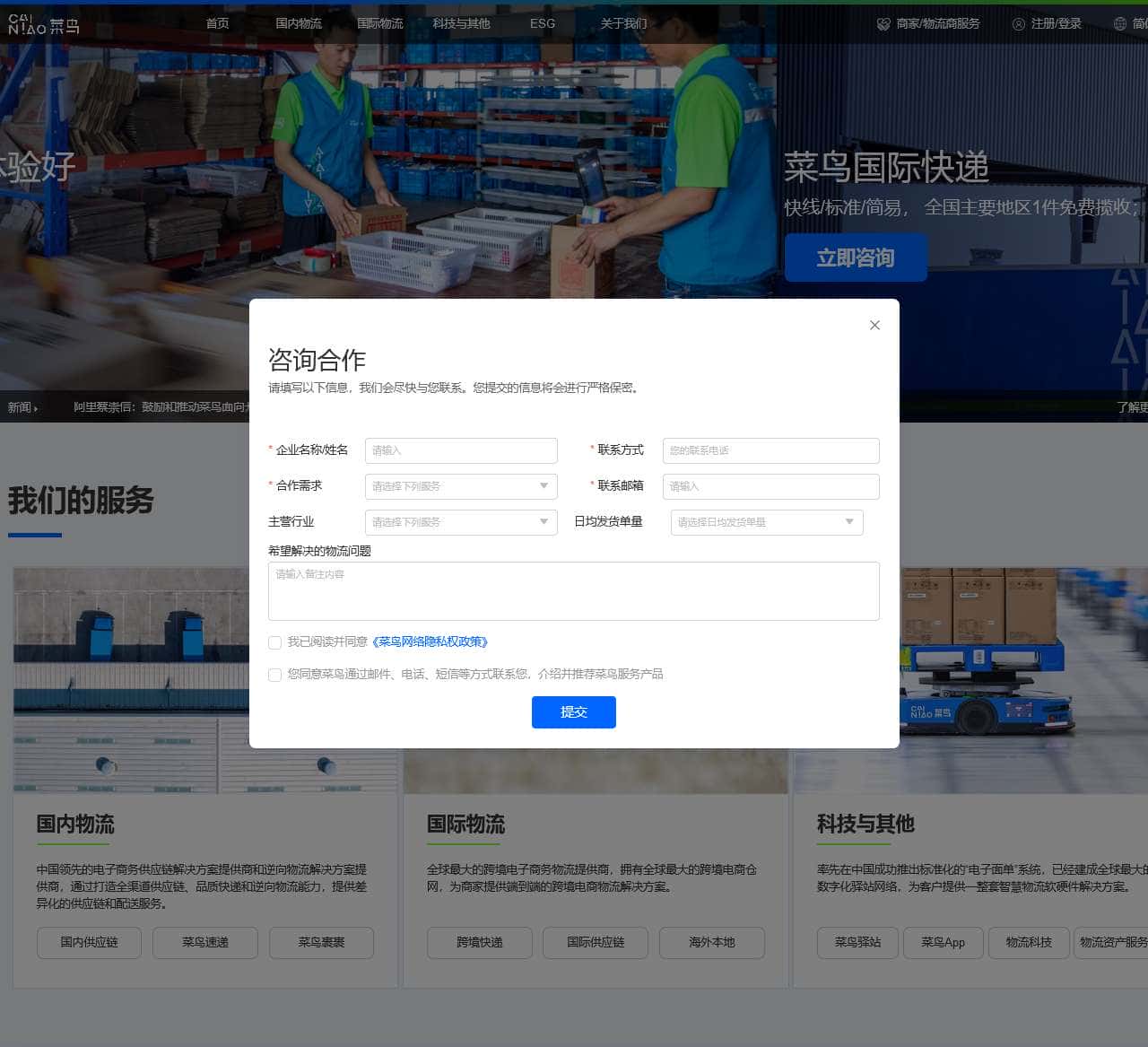Click into the 联系方式 phone field
This screenshot has width=1148, height=1047.
point(771,450)
